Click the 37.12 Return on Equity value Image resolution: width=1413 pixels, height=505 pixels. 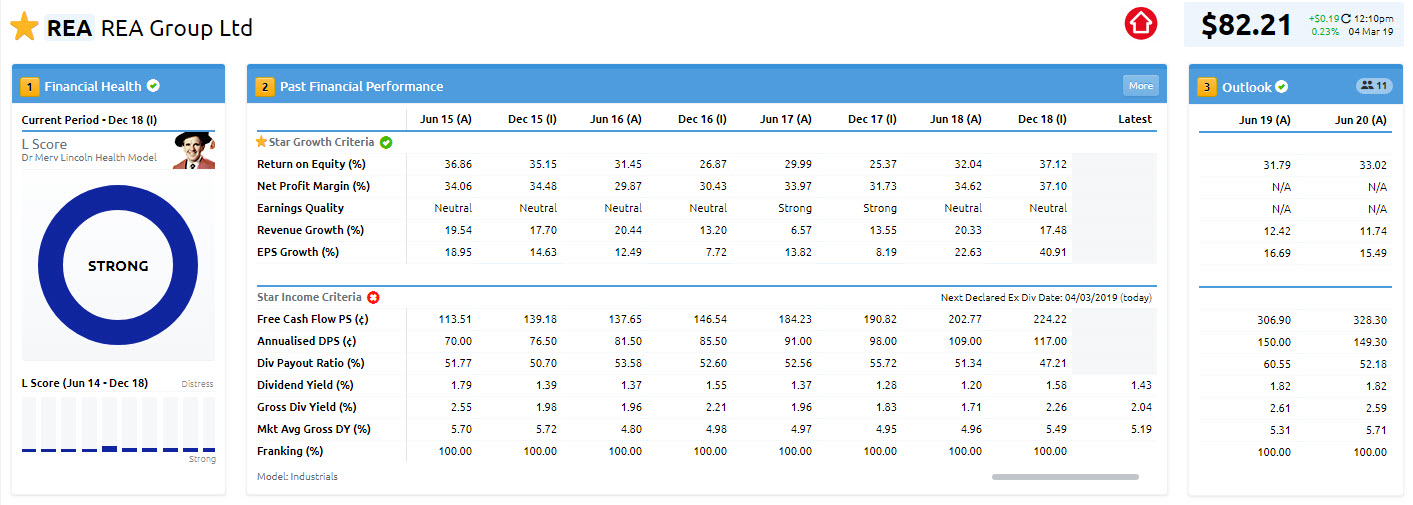(x=1053, y=164)
